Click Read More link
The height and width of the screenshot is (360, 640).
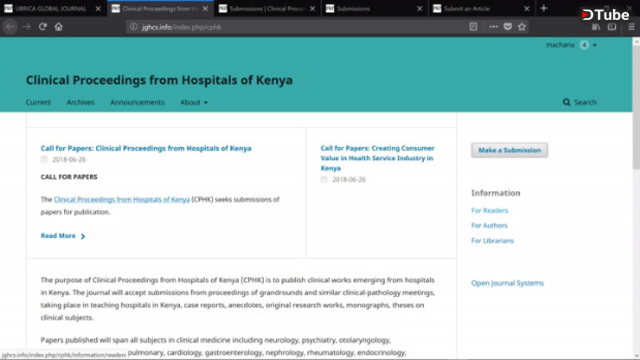[63, 236]
